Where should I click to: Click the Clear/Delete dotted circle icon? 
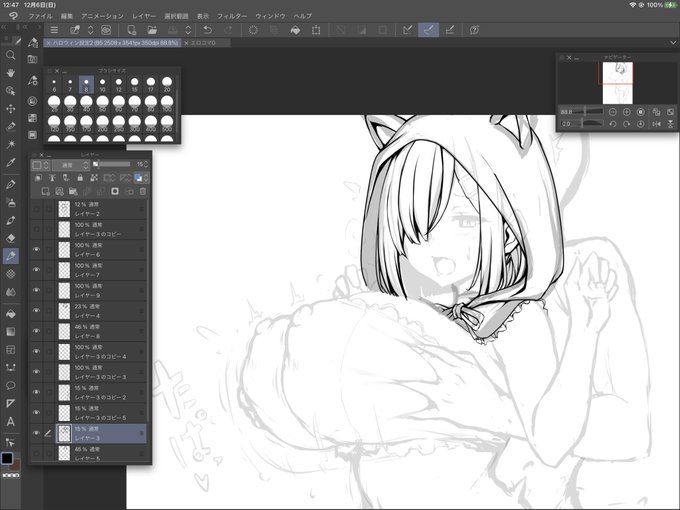253,30
